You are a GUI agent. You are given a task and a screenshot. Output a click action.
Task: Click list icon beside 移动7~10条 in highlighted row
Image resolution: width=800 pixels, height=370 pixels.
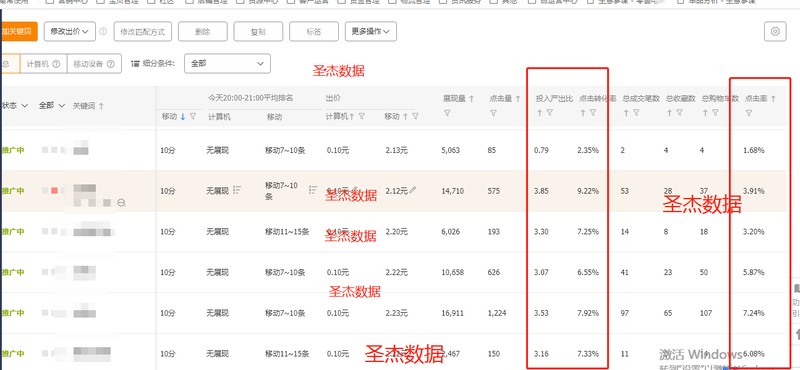(x=313, y=190)
